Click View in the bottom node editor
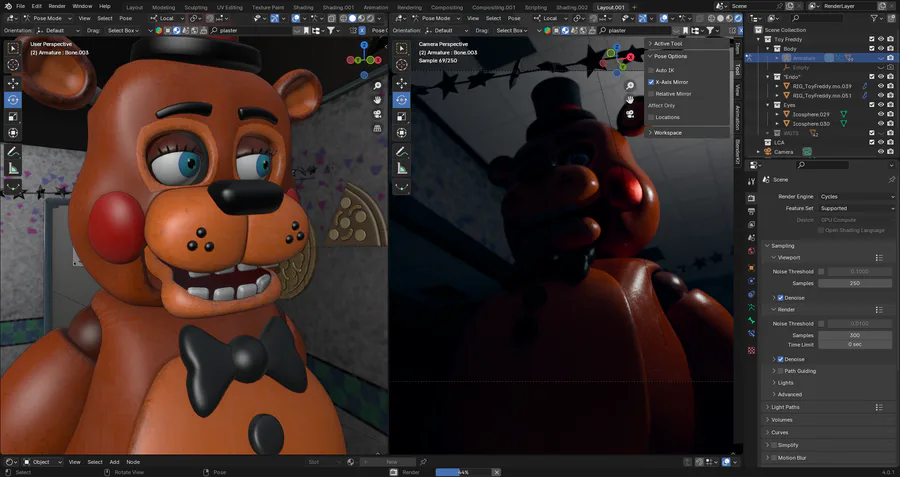 75,462
